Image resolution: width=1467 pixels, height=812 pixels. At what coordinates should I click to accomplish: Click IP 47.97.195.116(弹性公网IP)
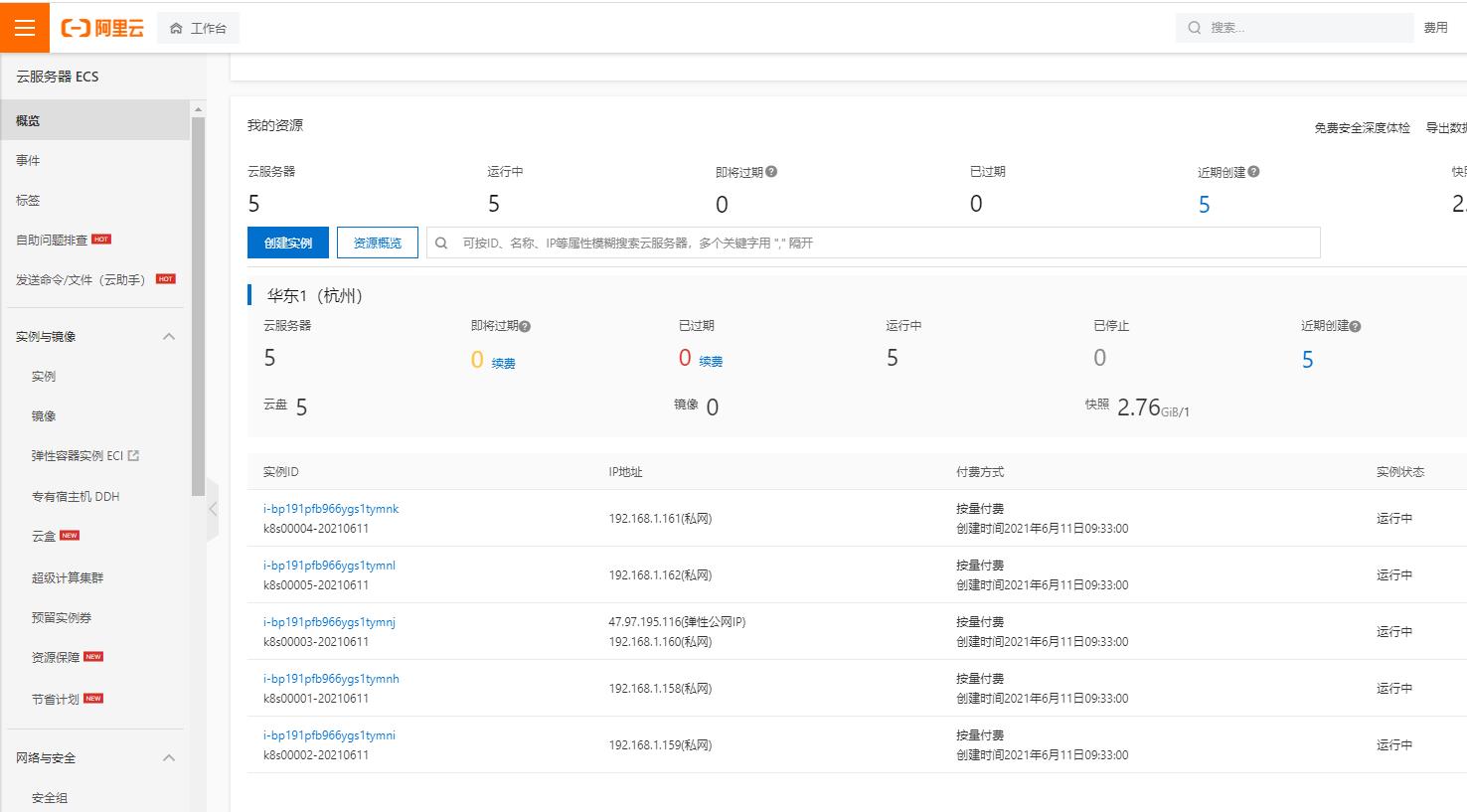[x=677, y=622]
